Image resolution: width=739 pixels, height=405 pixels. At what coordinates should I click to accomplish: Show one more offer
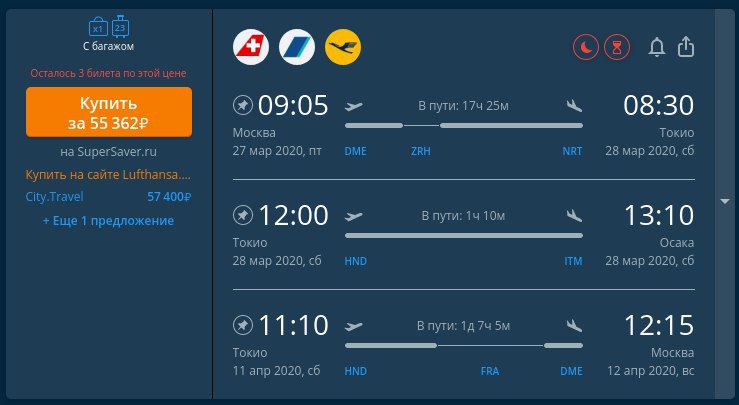coord(108,221)
